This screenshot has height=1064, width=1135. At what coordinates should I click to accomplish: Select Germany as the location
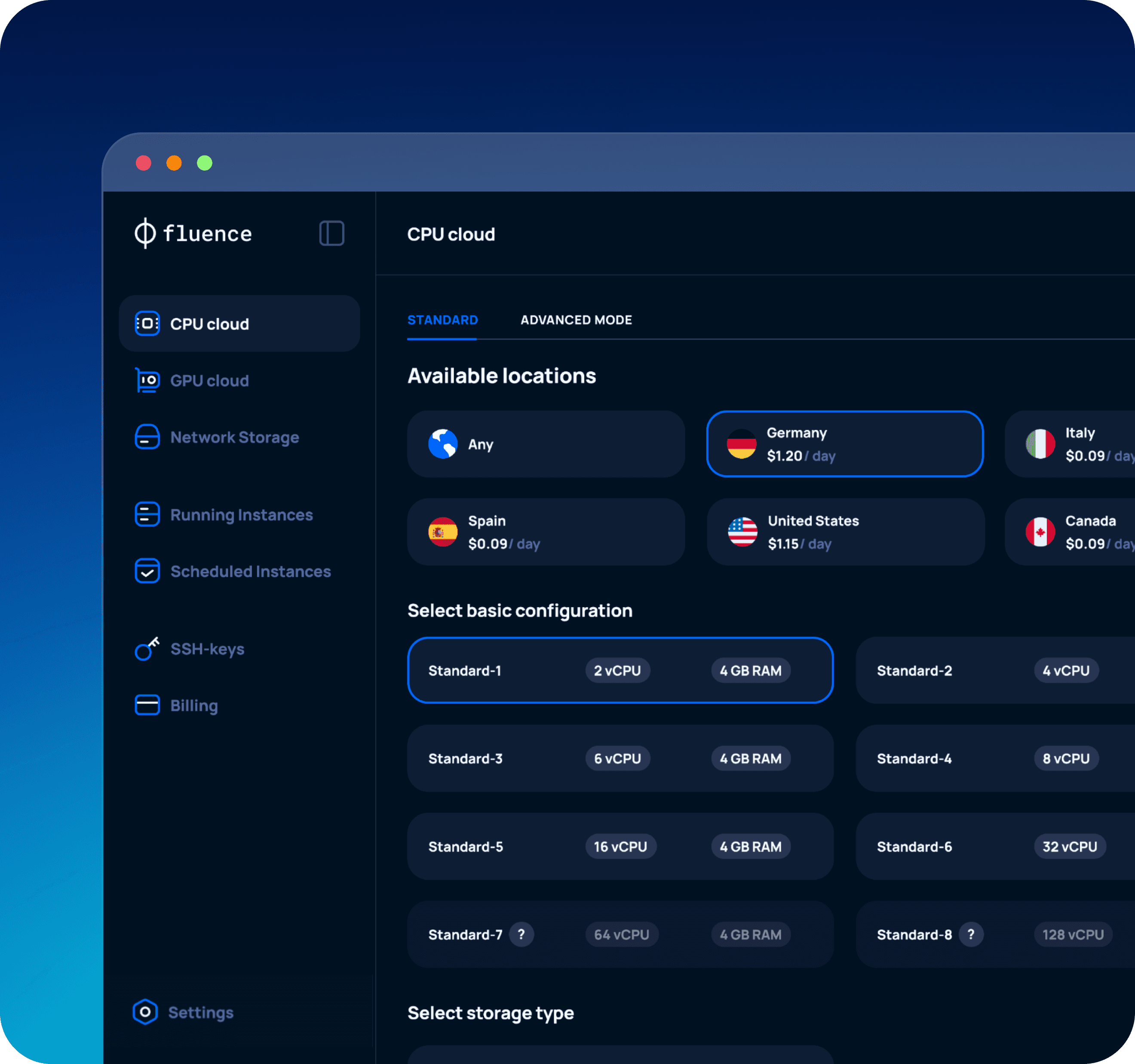point(845,444)
